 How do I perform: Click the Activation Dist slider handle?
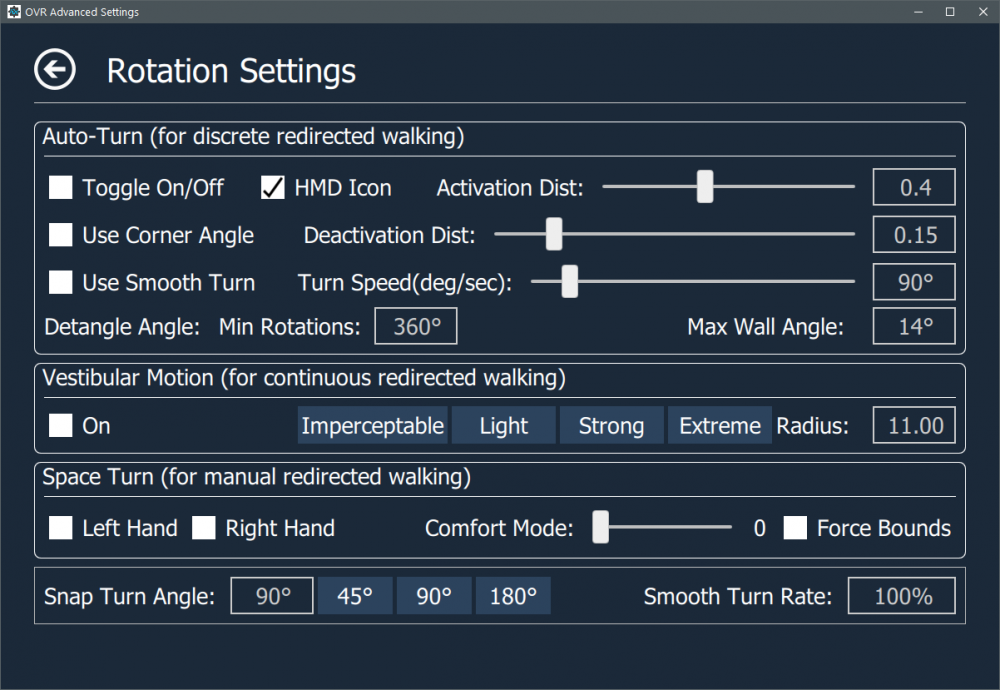click(705, 187)
